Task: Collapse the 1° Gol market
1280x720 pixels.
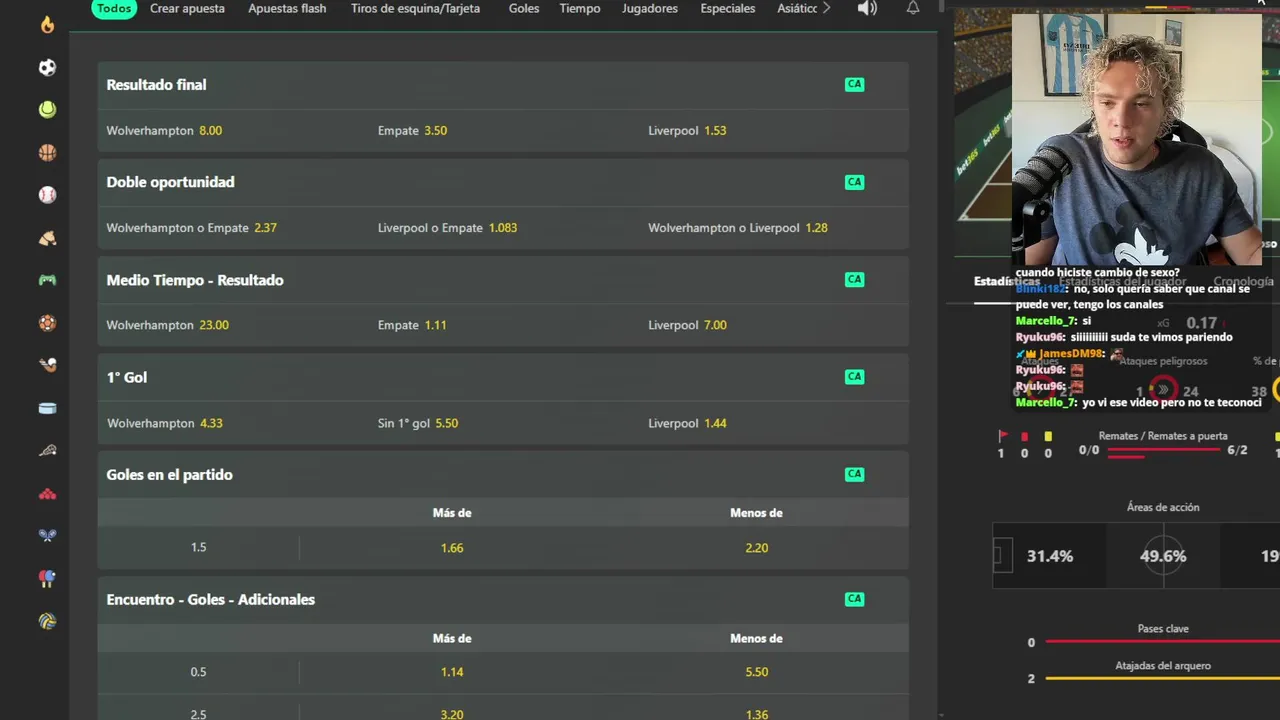Action: 503,377
